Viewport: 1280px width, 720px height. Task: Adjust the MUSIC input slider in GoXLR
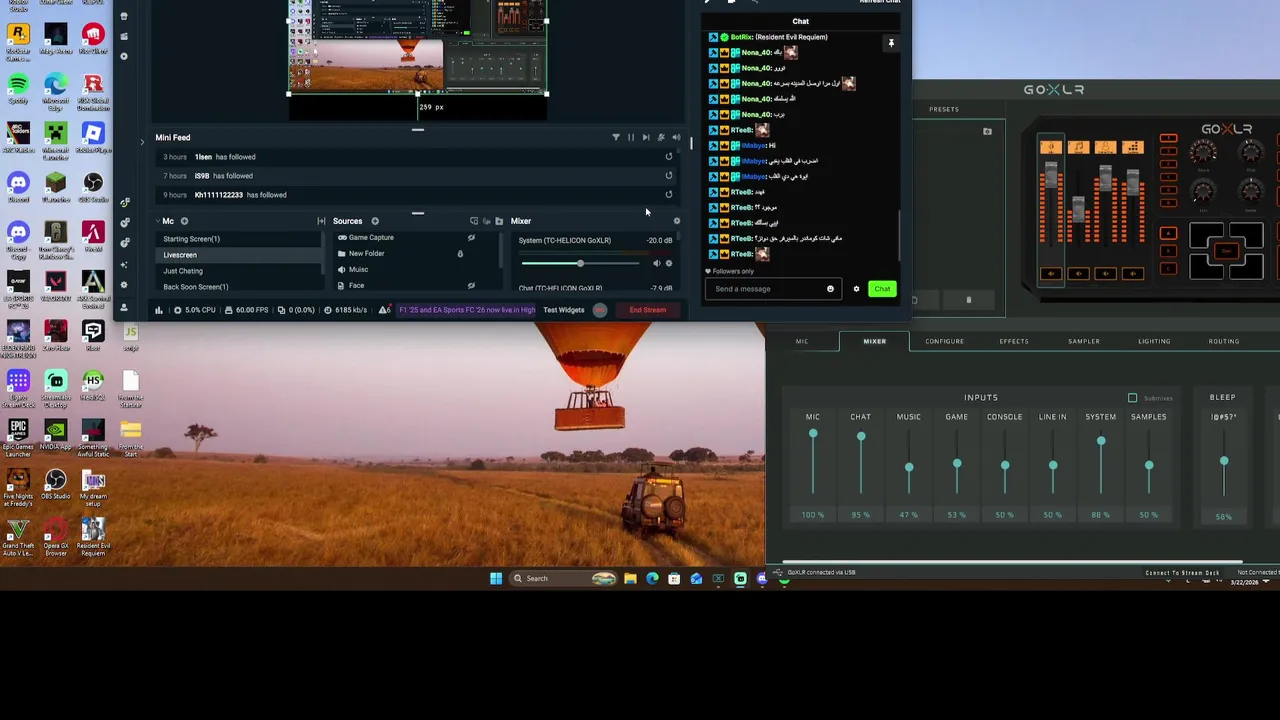909,467
